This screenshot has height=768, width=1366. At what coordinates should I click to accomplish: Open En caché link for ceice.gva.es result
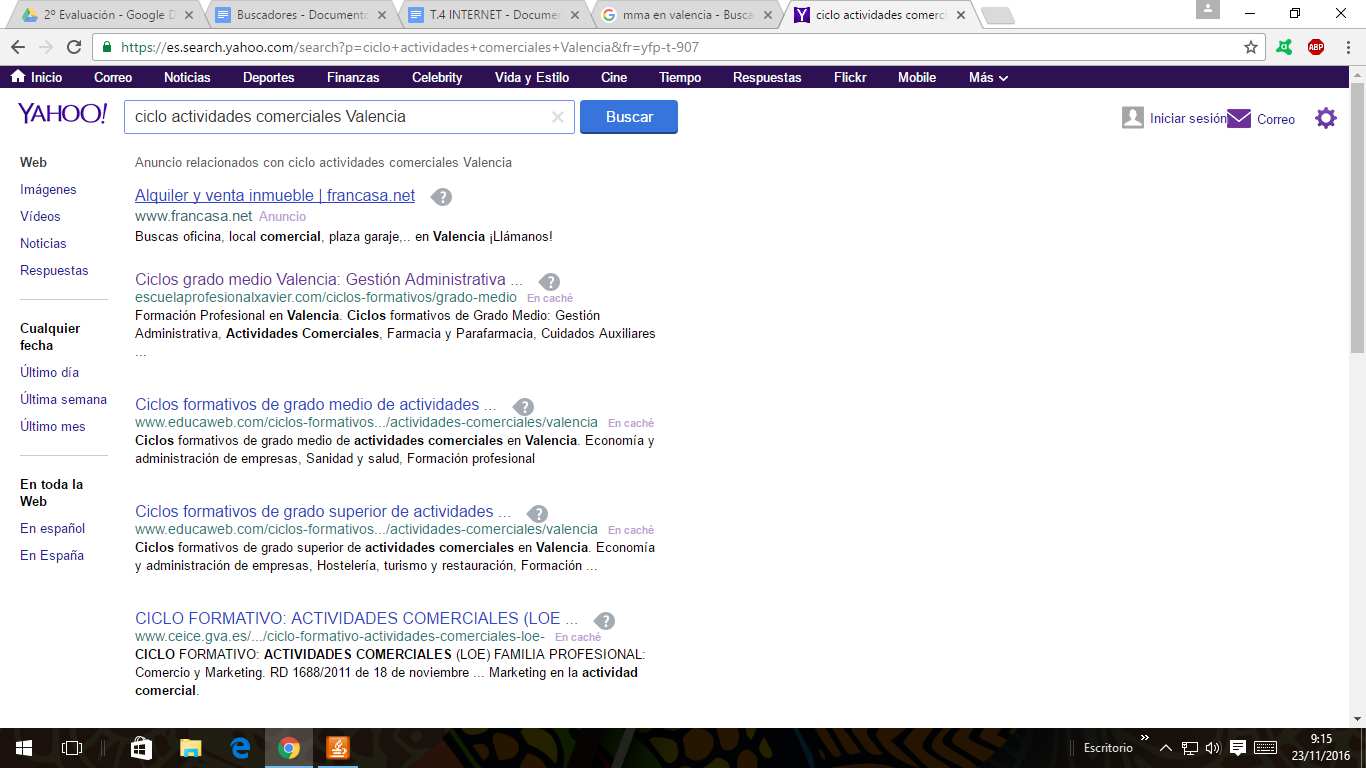(x=578, y=638)
